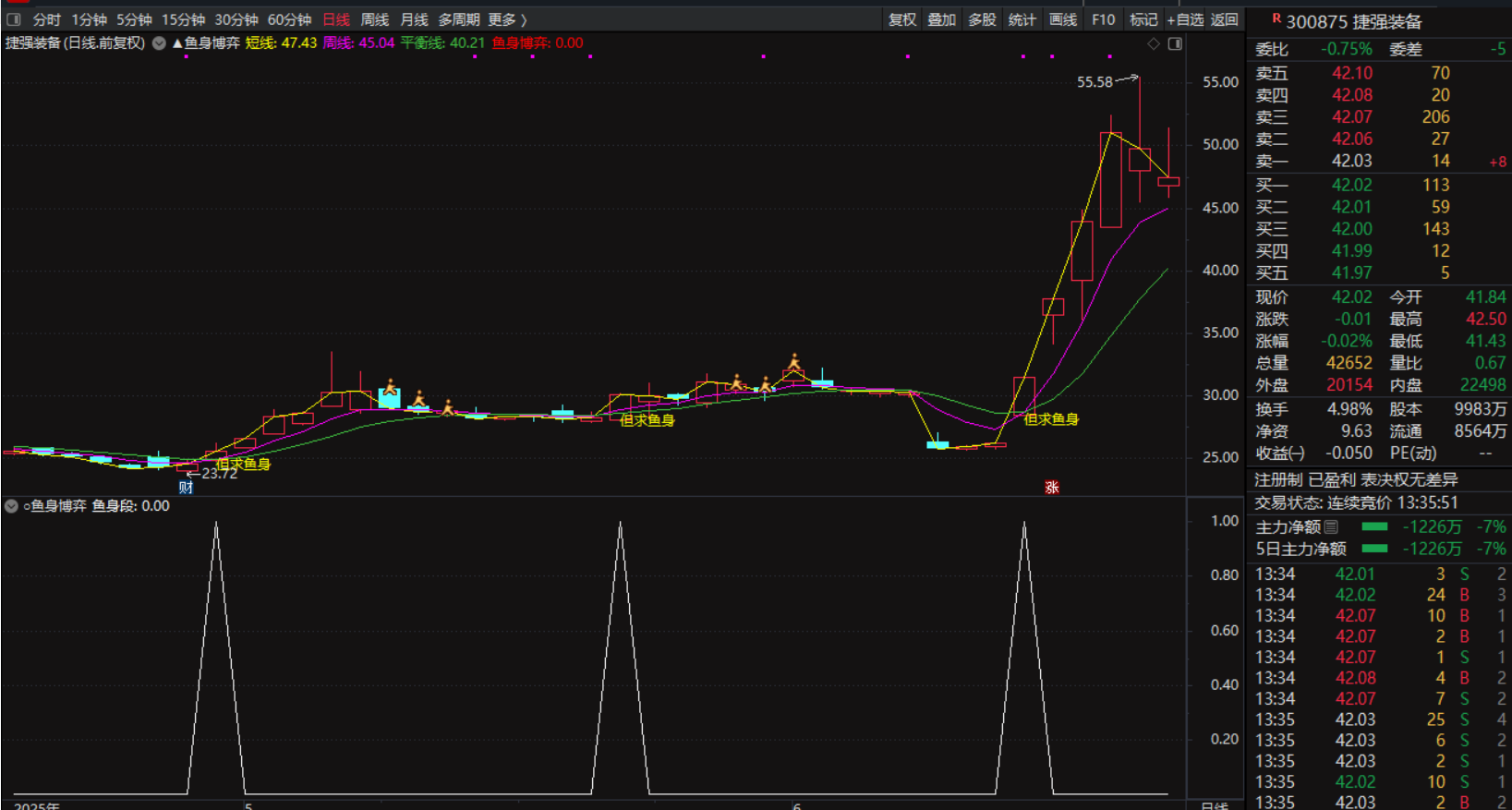
Task: Select the 15分钟 period tab
Action: coord(183,19)
